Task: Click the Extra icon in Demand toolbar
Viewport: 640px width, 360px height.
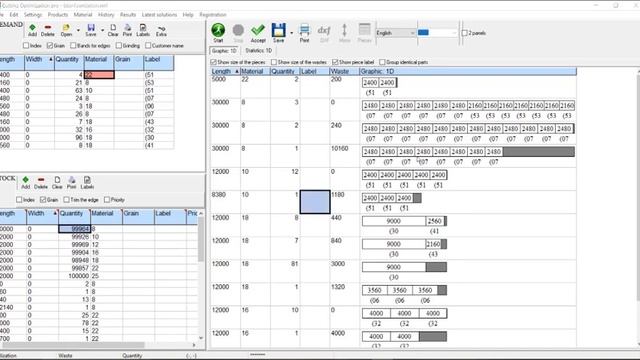Action: [x=161, y=30]
